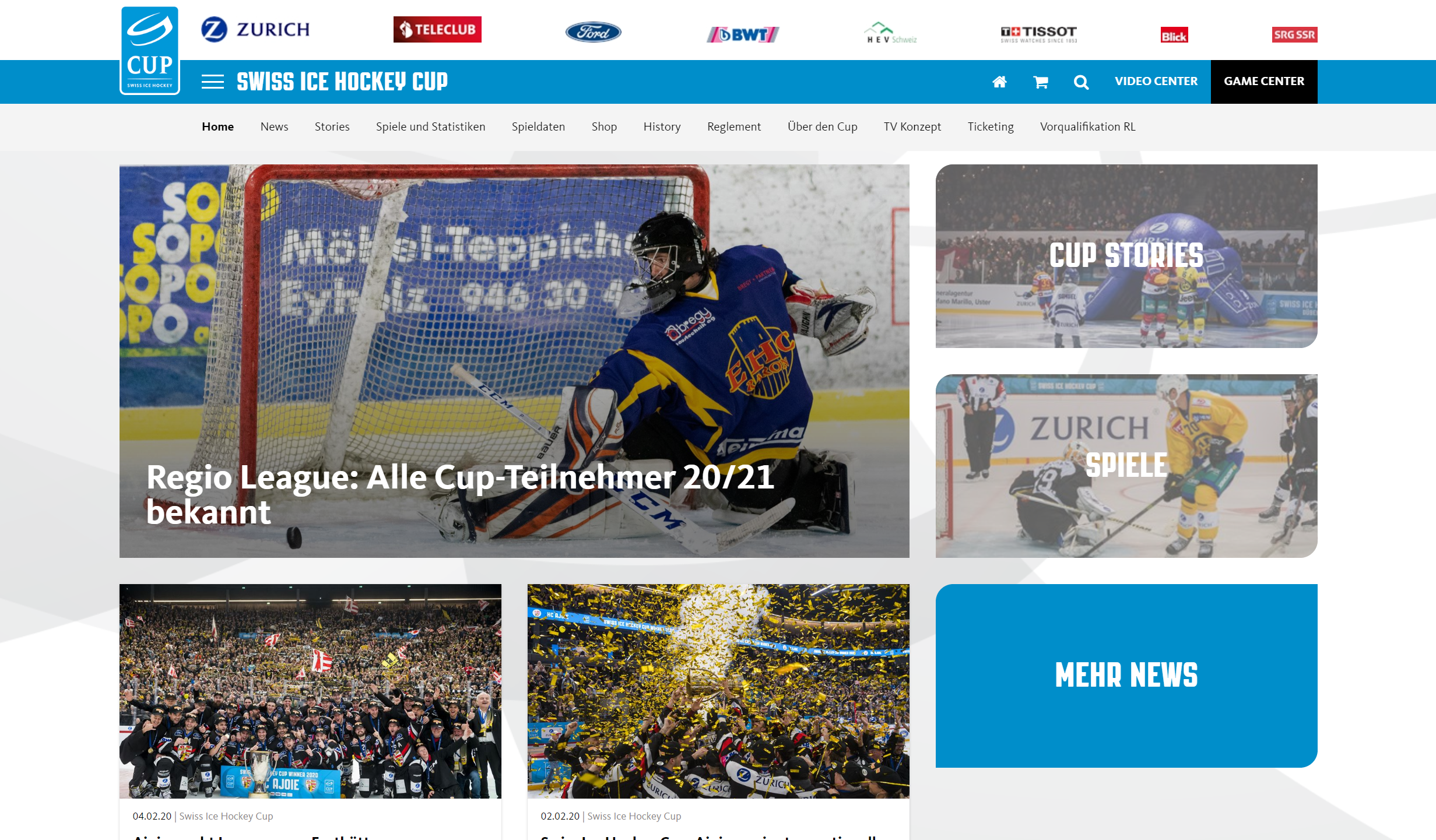1436x840 pixels.
Task: Open the BWT sponsor logo
Action: (x=743, y=34)
